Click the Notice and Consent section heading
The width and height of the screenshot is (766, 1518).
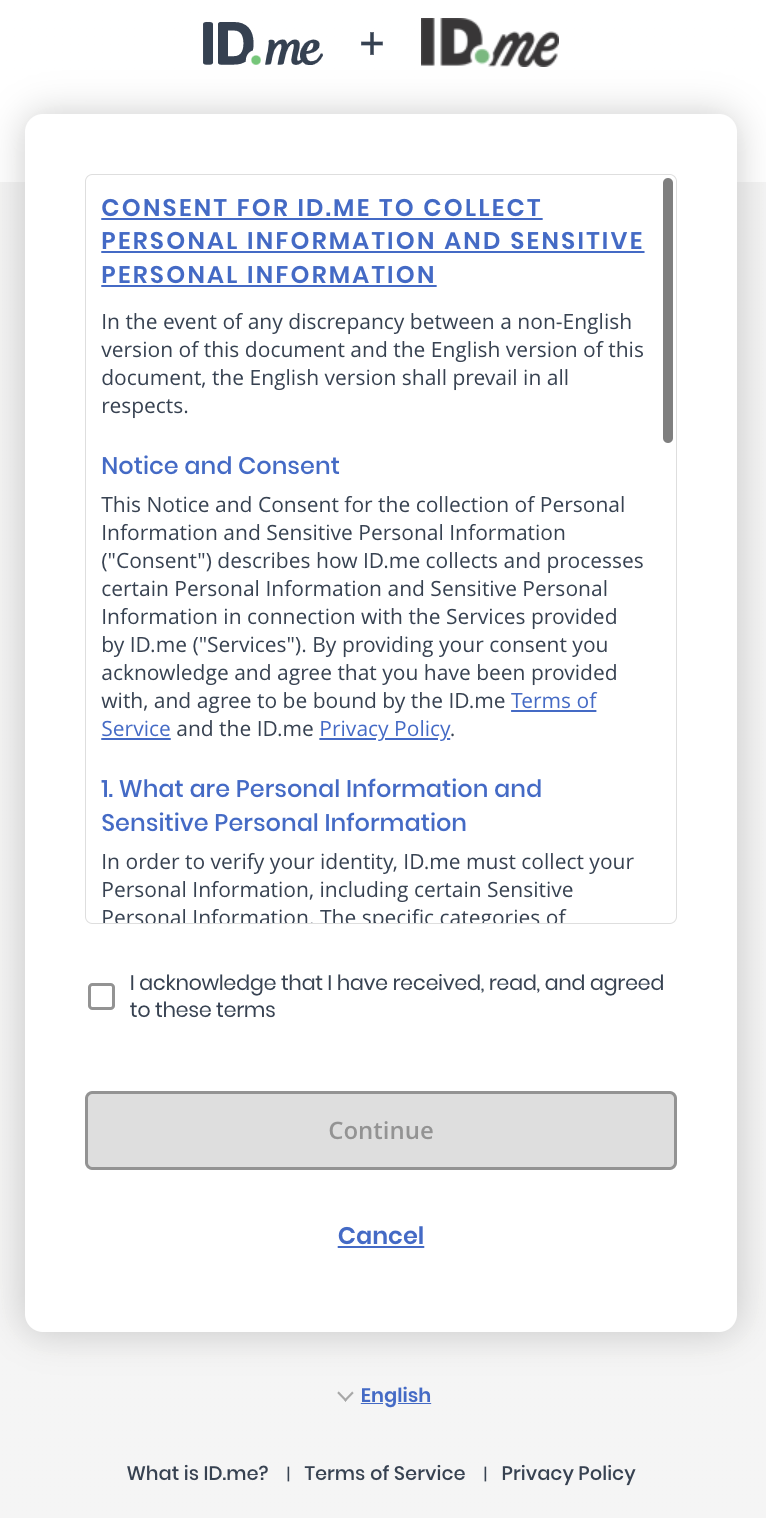[x=220, y=466]
